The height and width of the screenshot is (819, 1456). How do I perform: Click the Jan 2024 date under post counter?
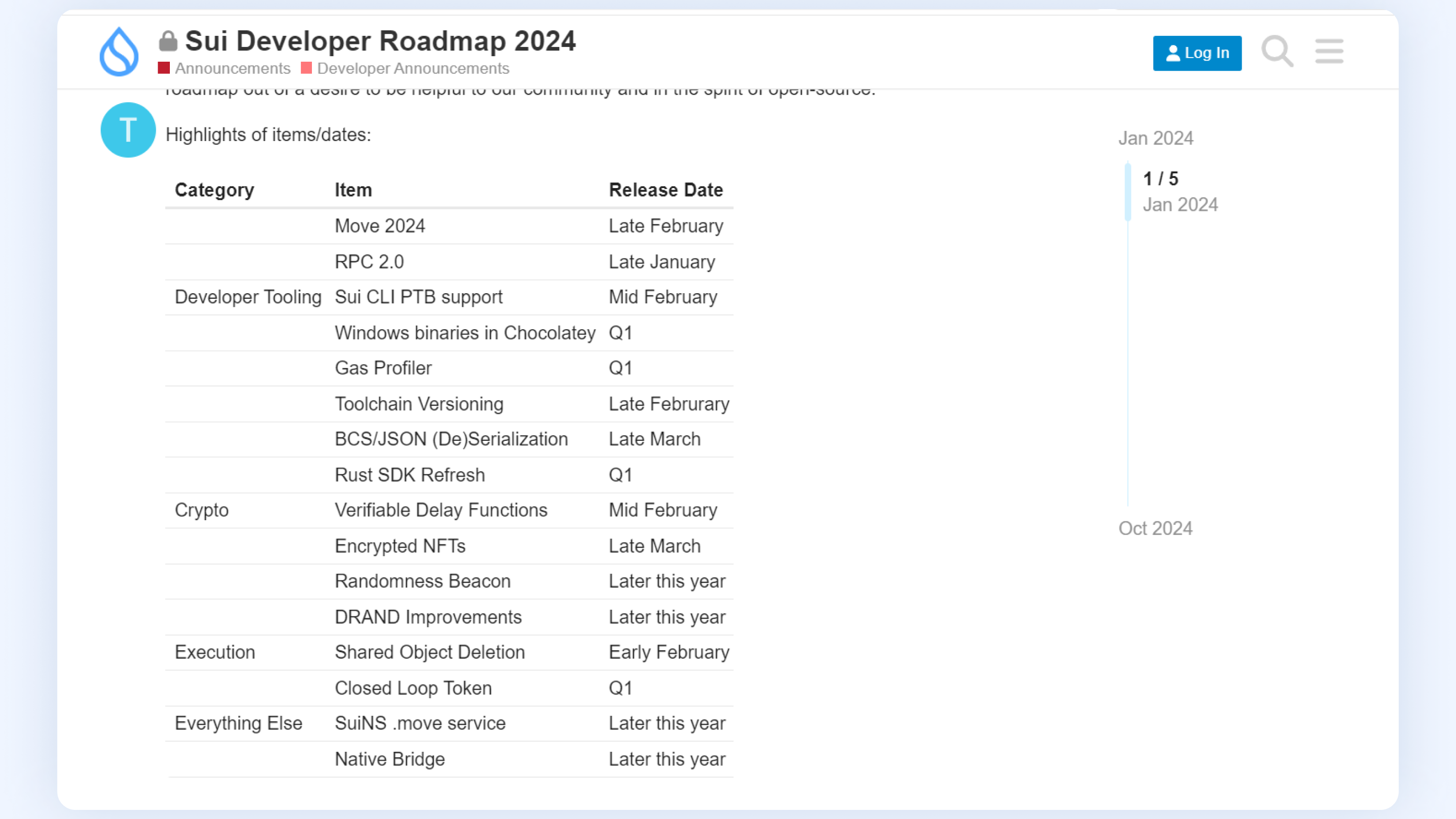1180,205
